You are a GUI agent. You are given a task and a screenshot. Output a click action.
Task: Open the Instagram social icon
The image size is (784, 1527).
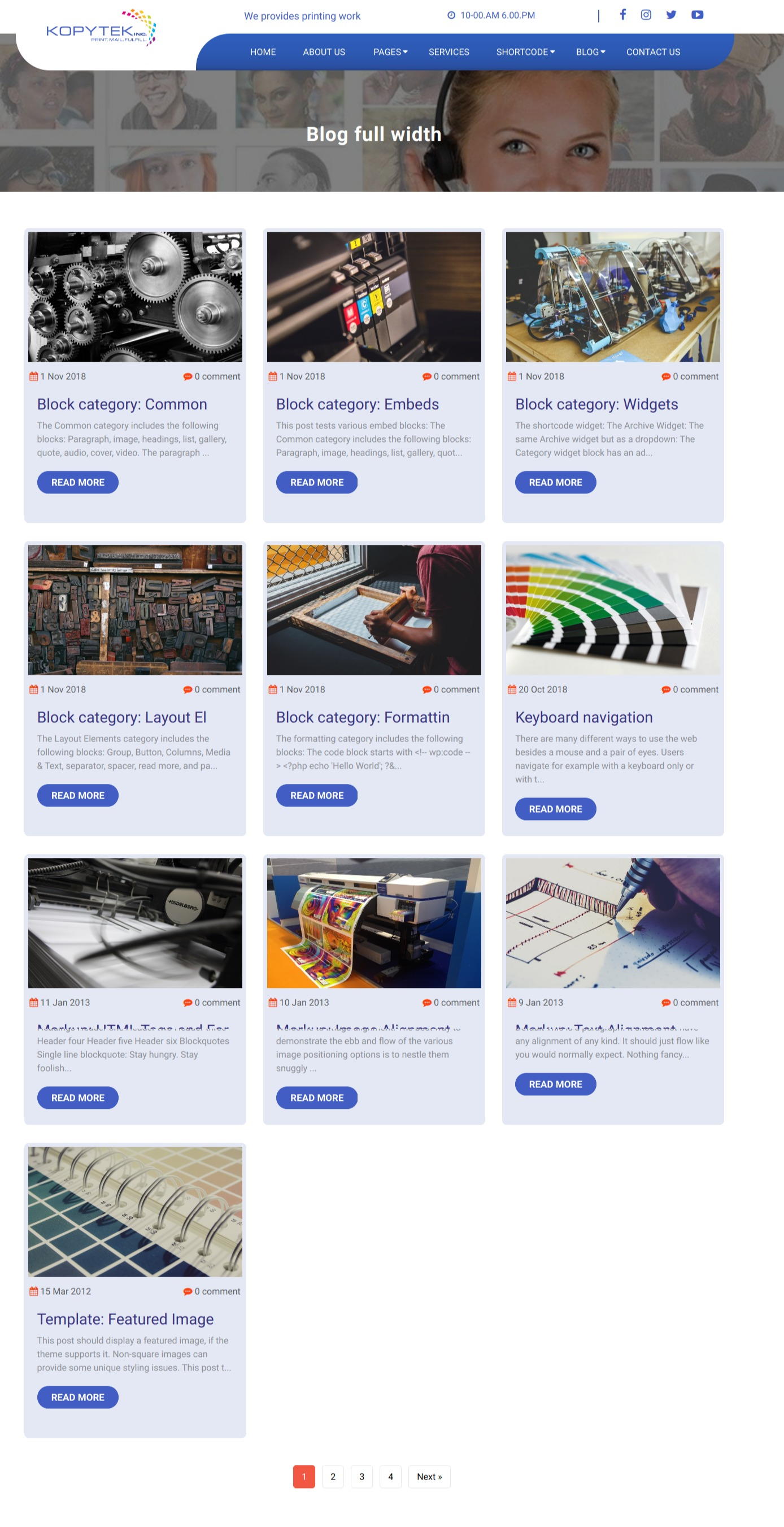(646, 15)
